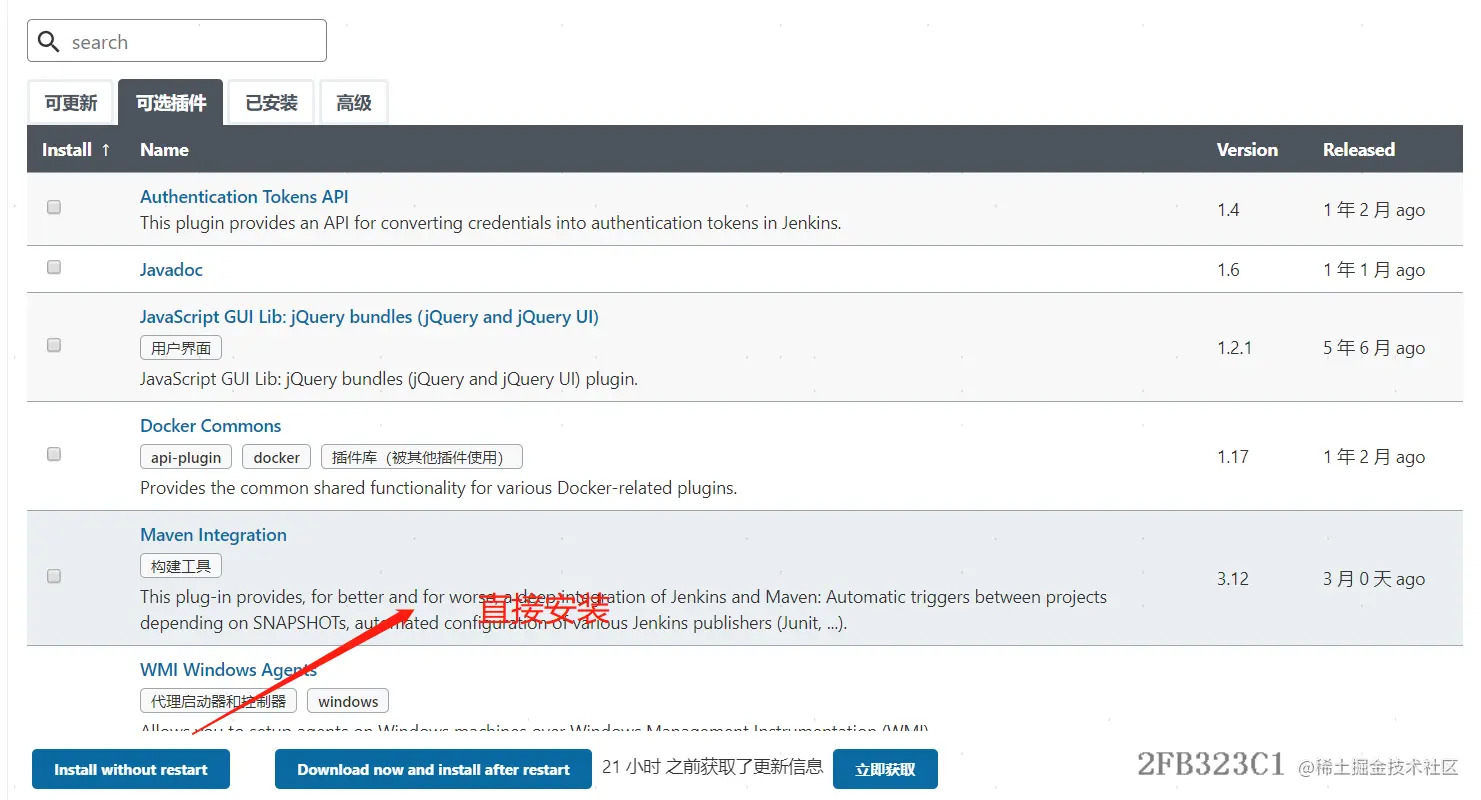Click the version 1.17 cell
This screenshot has height=800, width=1481.
click(x=1232, y=457)
